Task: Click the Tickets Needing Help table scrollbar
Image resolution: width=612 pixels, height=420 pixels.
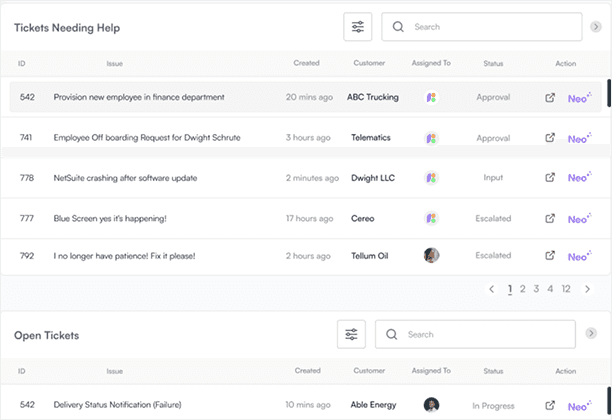Action: [x=609, y=93]
